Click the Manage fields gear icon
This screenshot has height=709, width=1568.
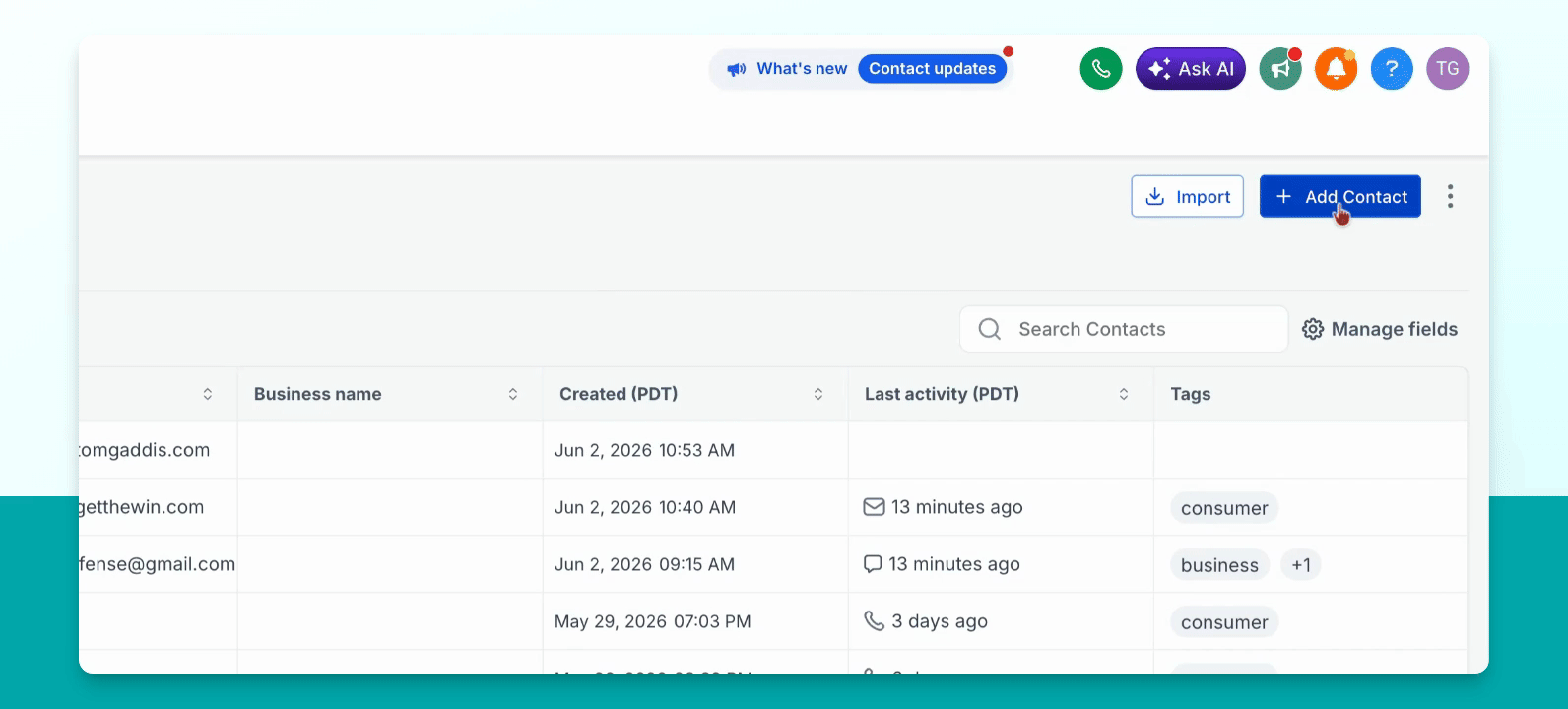pos(1313,329)
